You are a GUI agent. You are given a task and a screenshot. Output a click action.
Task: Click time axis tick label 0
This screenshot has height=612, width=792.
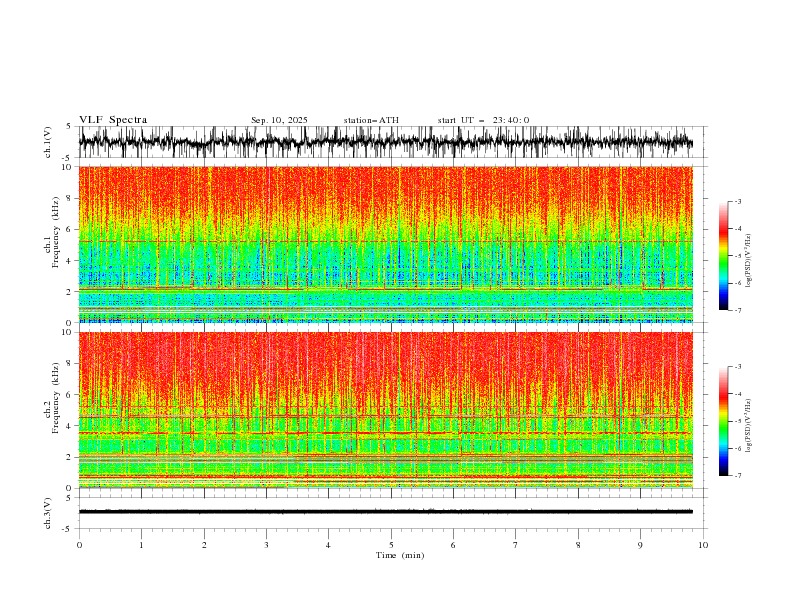(79, 545)
